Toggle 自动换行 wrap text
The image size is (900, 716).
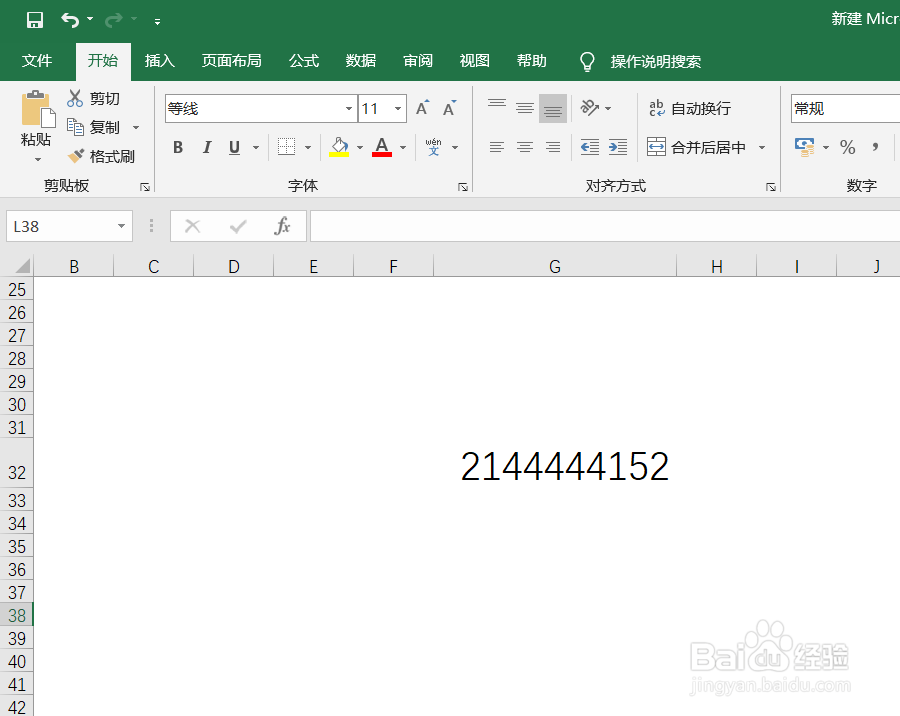tap(689, 108)
